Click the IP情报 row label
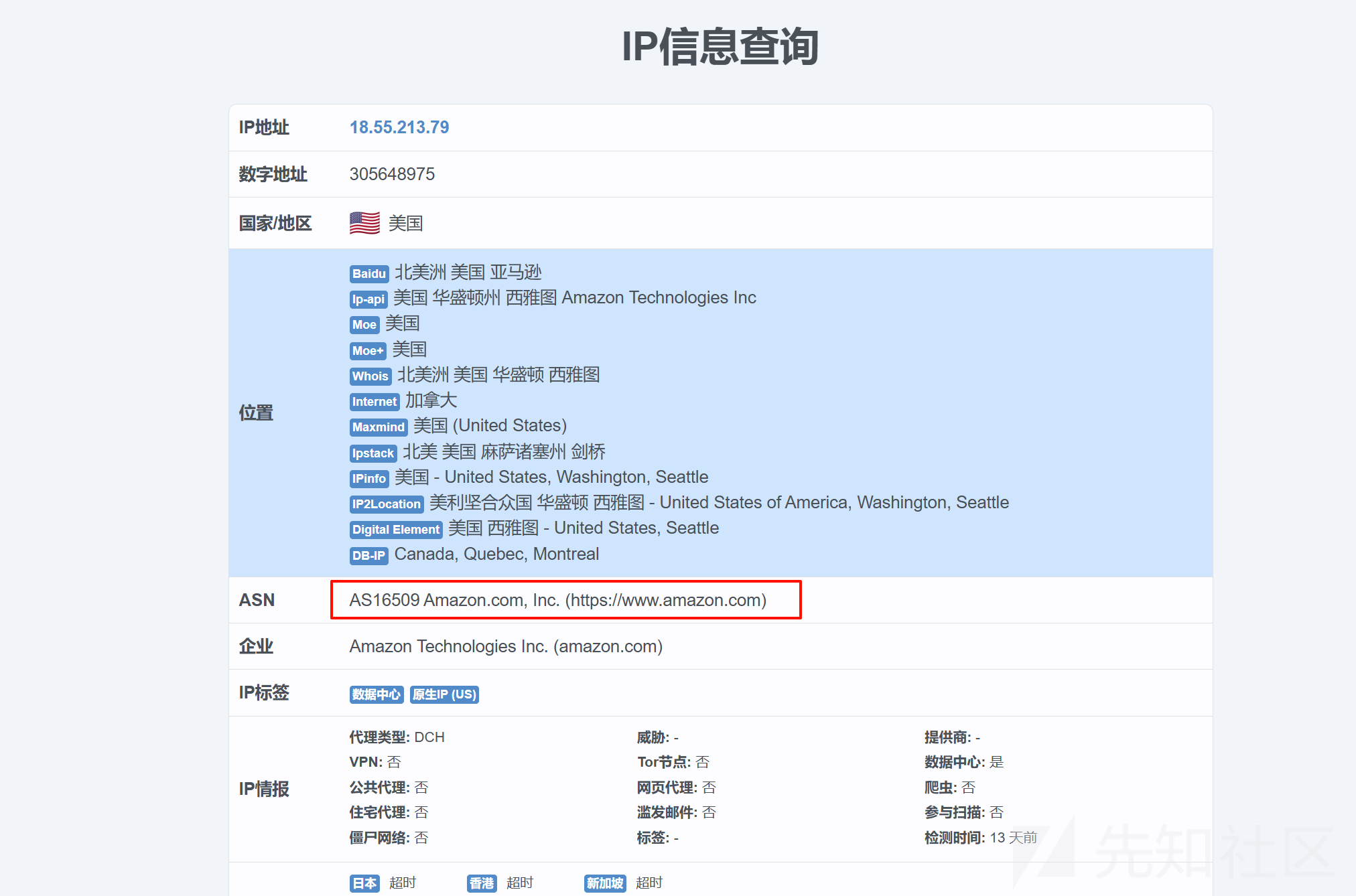1356x896 pixels. click(264, 789)
